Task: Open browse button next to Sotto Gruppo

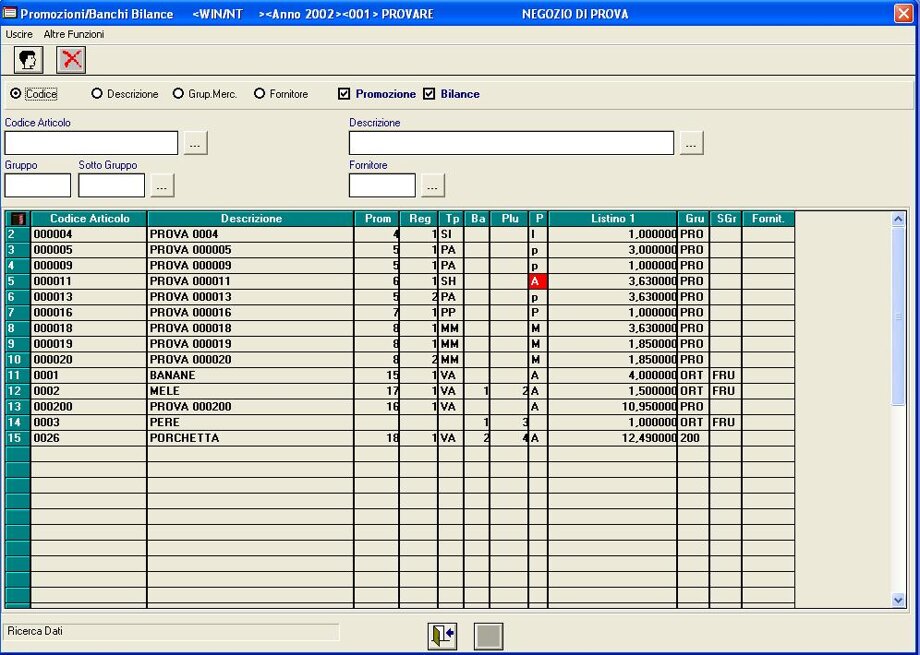Action: (x=162, y=185)
